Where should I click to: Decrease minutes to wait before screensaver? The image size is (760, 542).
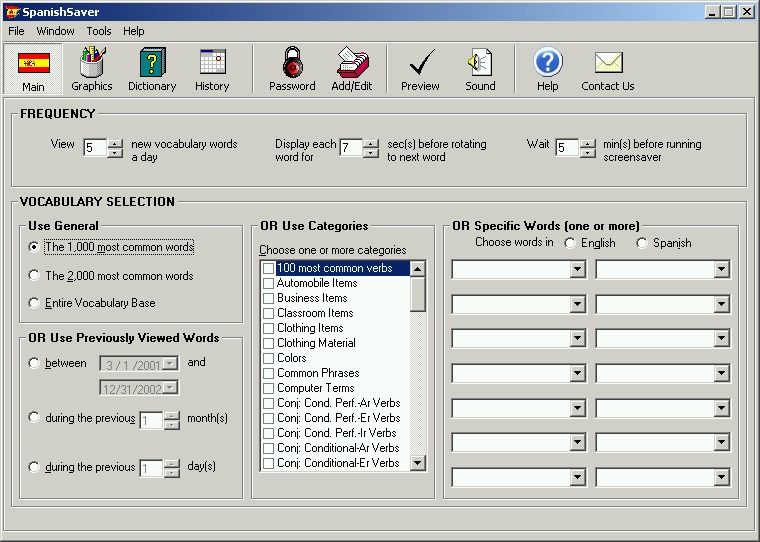pyautogui.click(x=587, y=153)
